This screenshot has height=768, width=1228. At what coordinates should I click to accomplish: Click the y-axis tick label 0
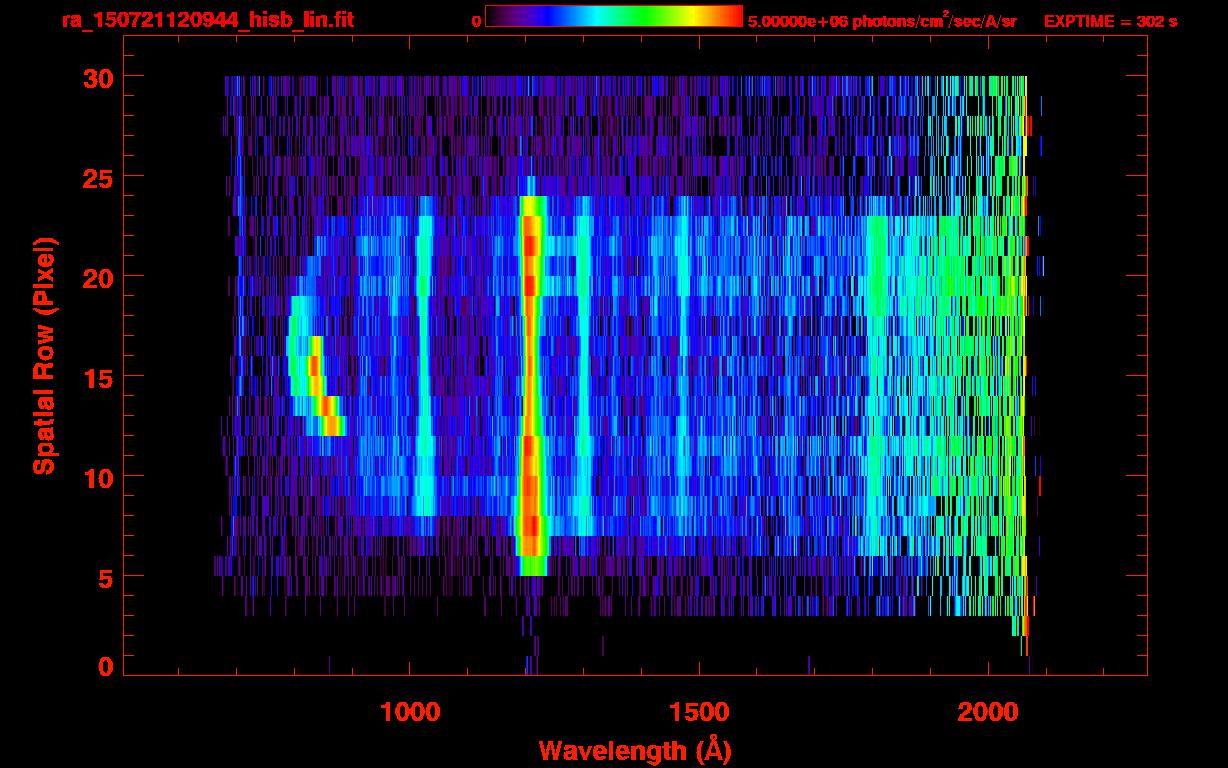coord(104,667)
